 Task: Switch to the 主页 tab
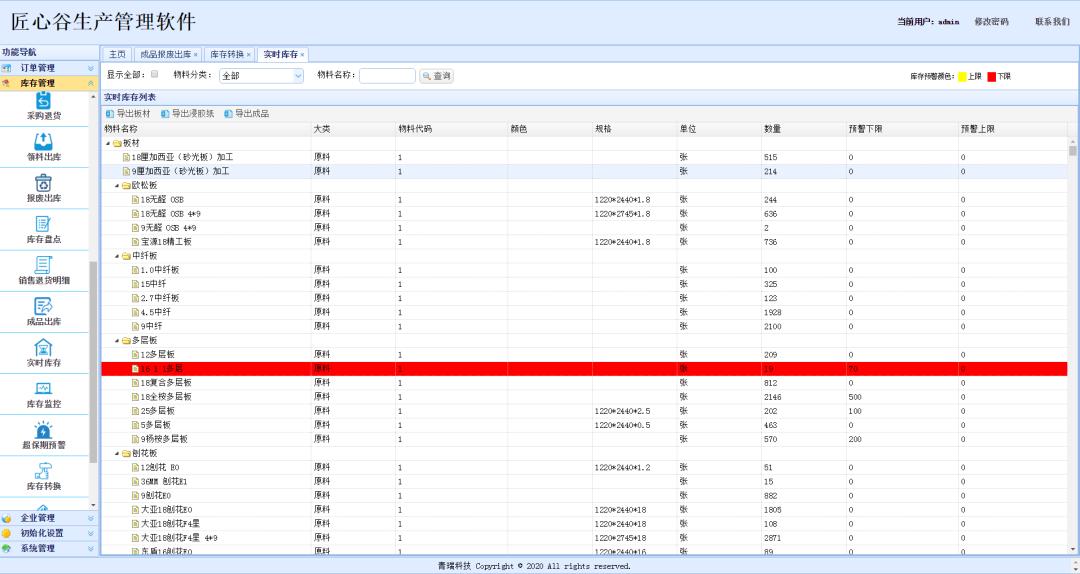117,54
